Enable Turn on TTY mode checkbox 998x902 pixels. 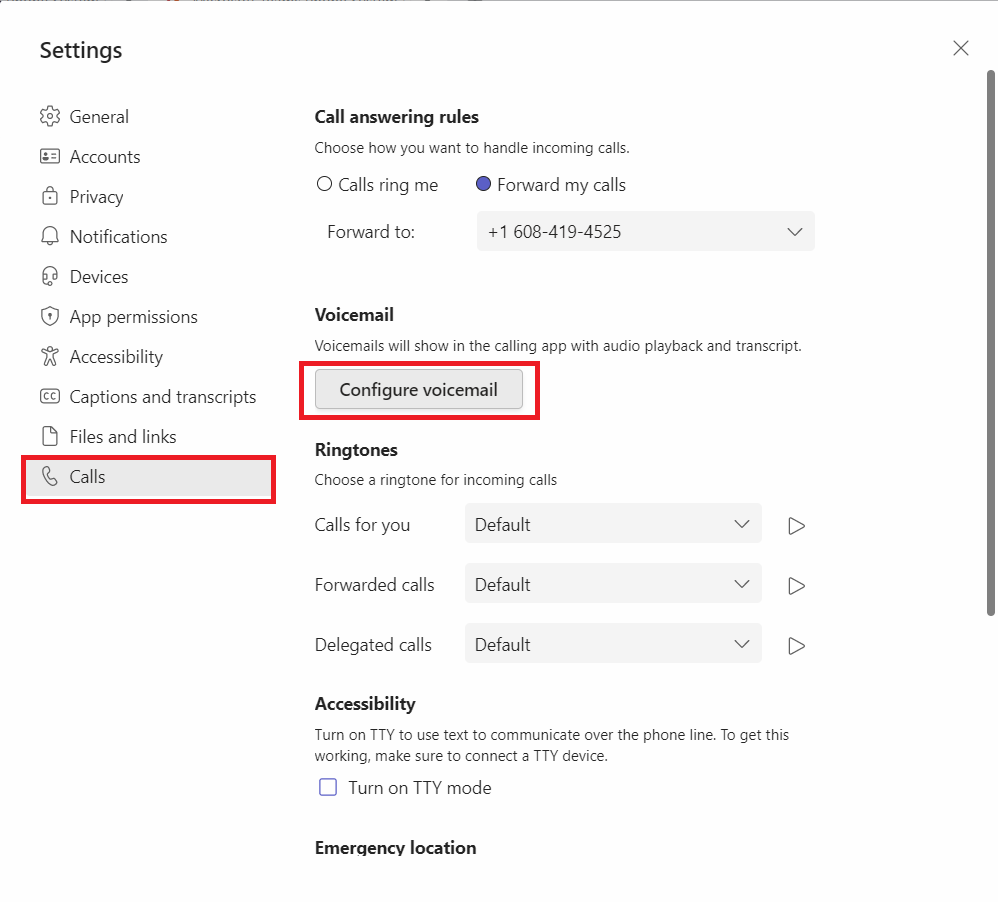[328, 787]
